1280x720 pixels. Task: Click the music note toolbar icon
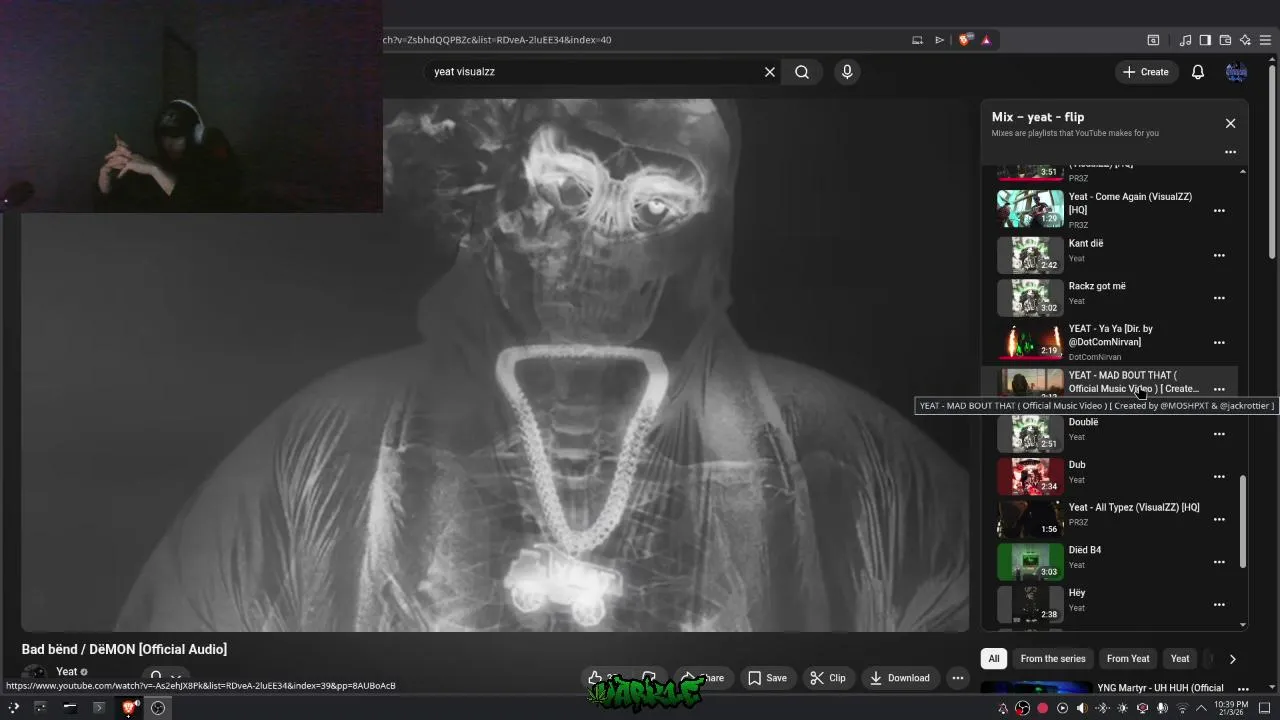(1185, 40)
